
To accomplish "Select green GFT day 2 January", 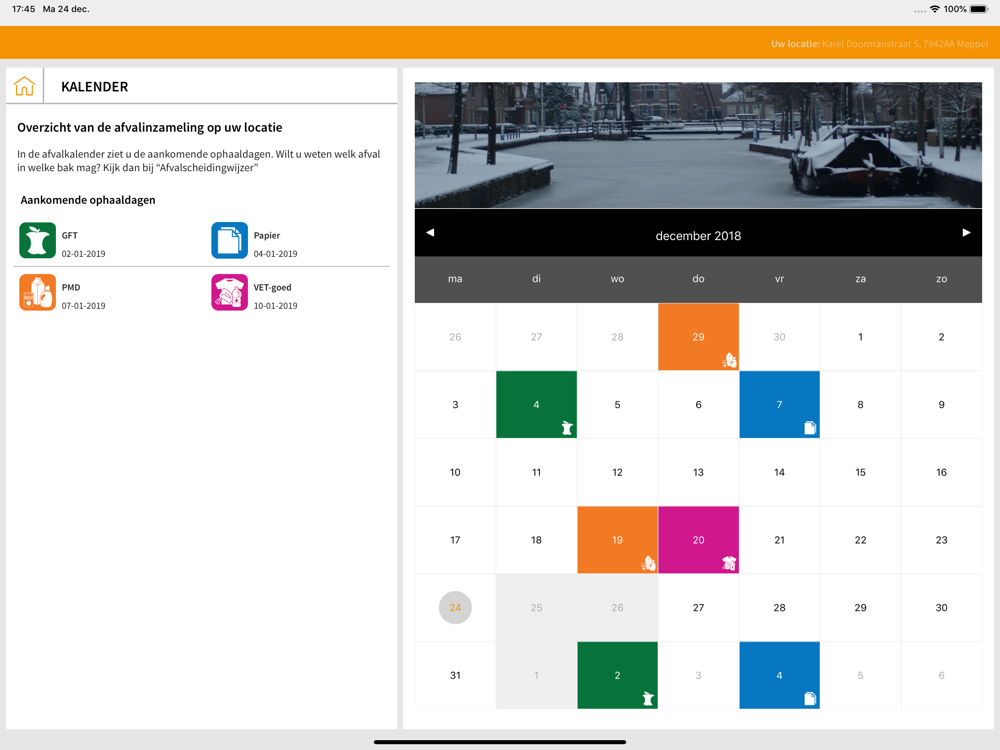I will pyautogui.click(x=617, y=675).
